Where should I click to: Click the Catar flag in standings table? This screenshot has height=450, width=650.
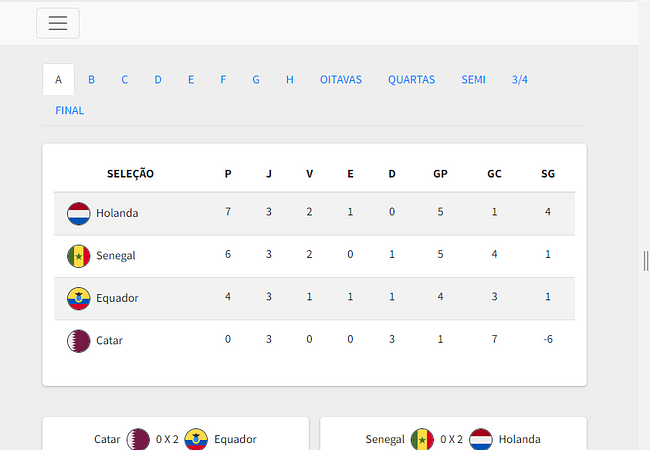point(78,341)
